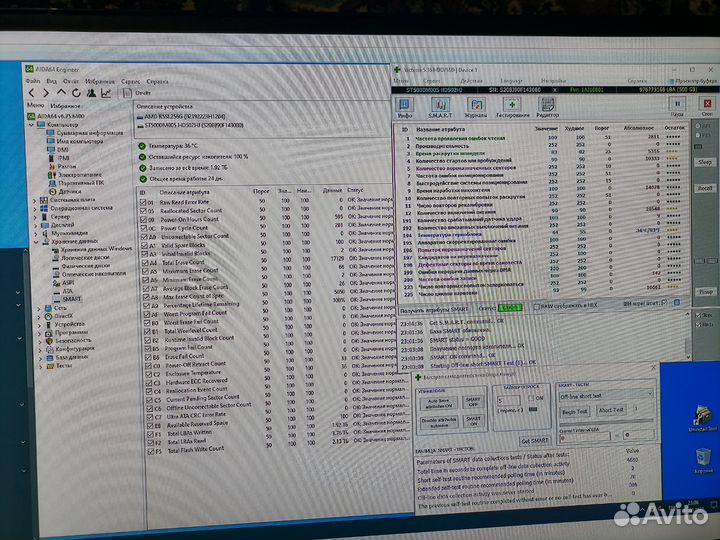Open AIDA64 Справка menu

158,82
